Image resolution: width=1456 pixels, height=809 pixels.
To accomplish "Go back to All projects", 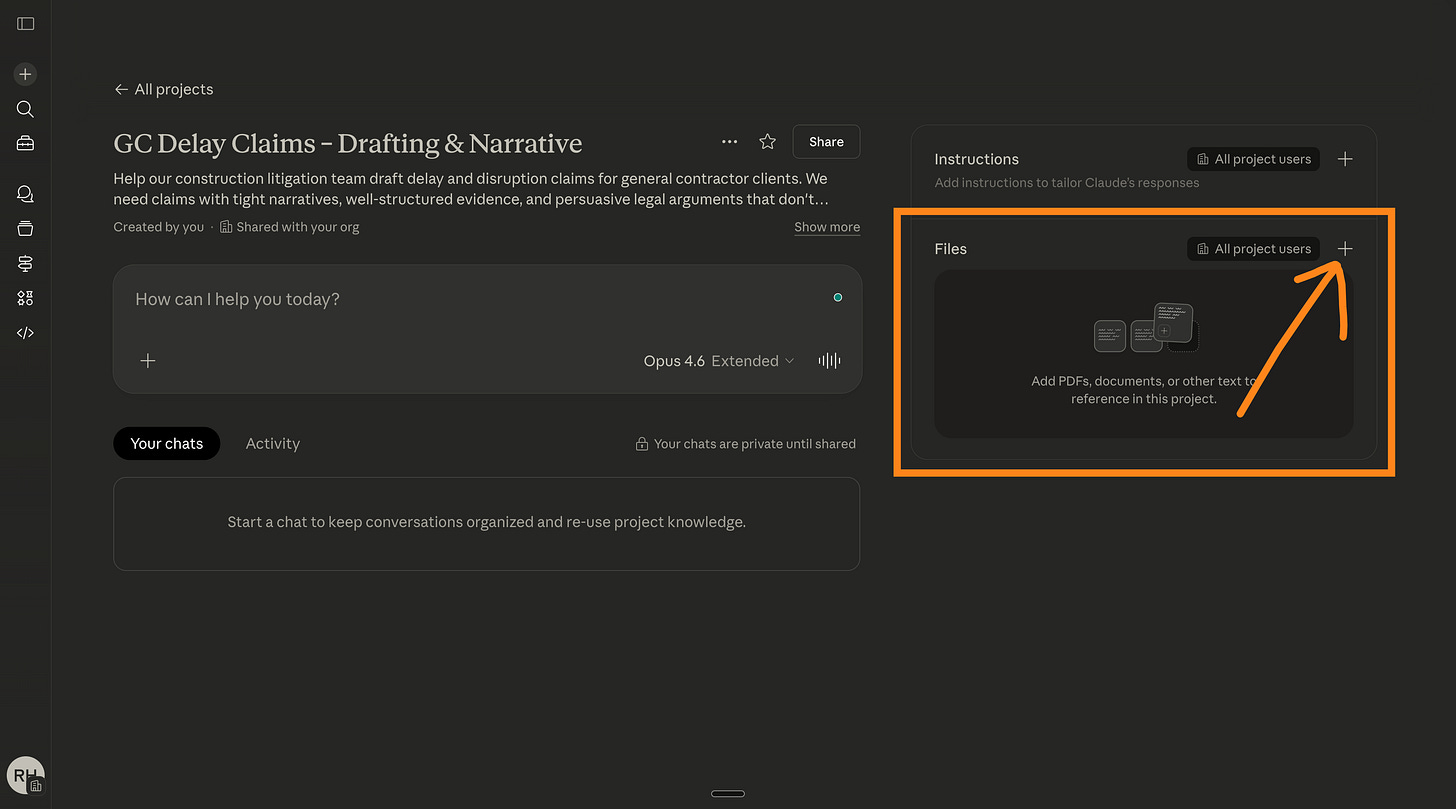I will click(x=163, y=89).
